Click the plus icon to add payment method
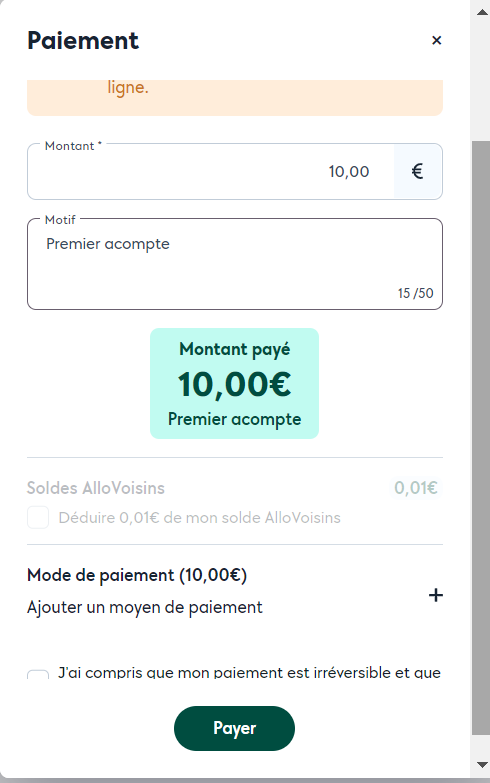 click(x=436, y=595)
